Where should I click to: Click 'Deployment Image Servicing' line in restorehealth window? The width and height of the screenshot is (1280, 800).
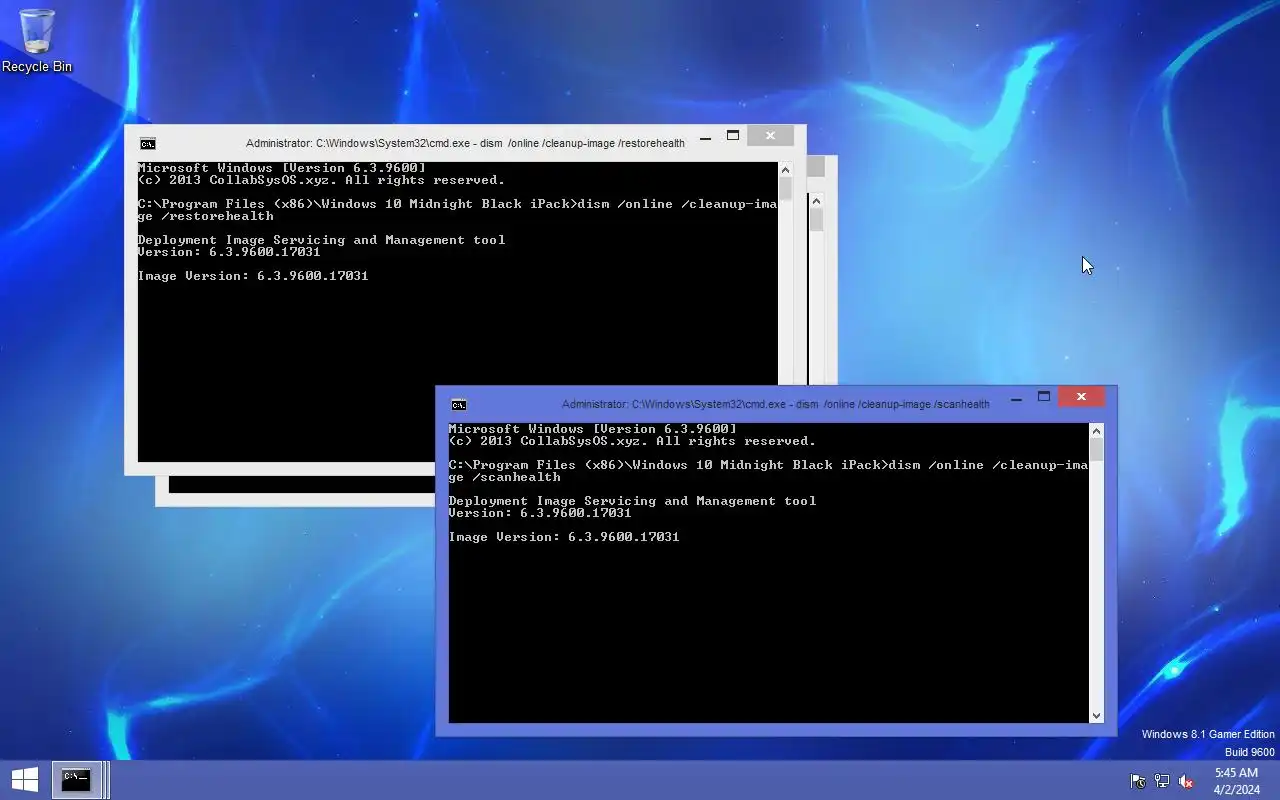coord(321,240)
